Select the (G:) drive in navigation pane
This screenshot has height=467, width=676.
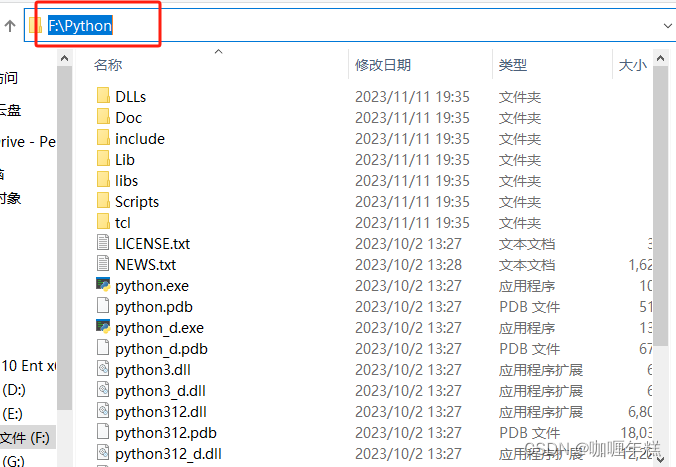point(13,461)
